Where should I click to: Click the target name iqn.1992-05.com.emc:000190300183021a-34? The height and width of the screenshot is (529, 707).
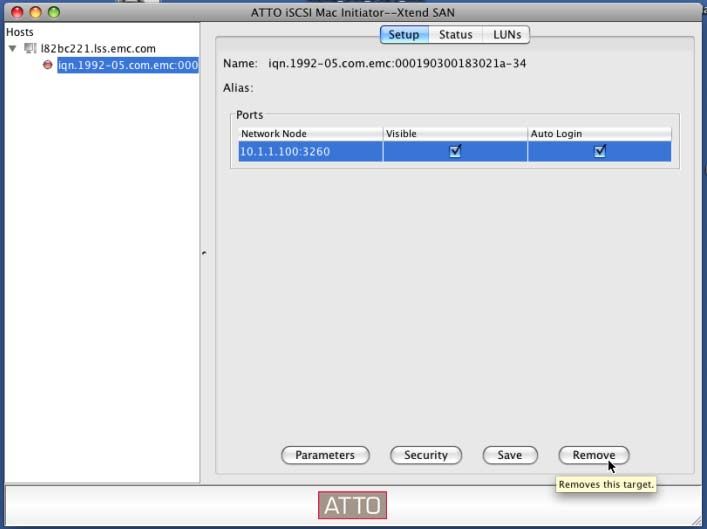coord(397,63)
